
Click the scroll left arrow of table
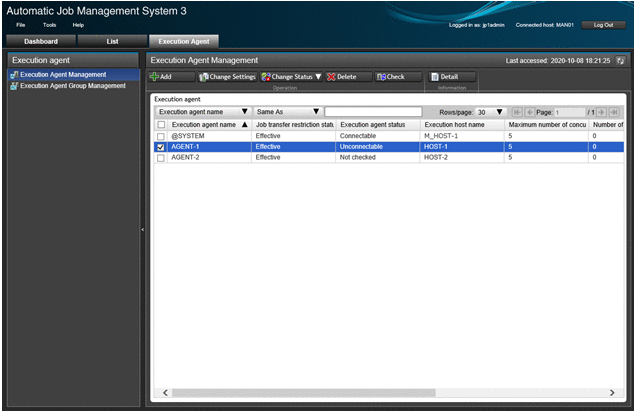[165, 393]
